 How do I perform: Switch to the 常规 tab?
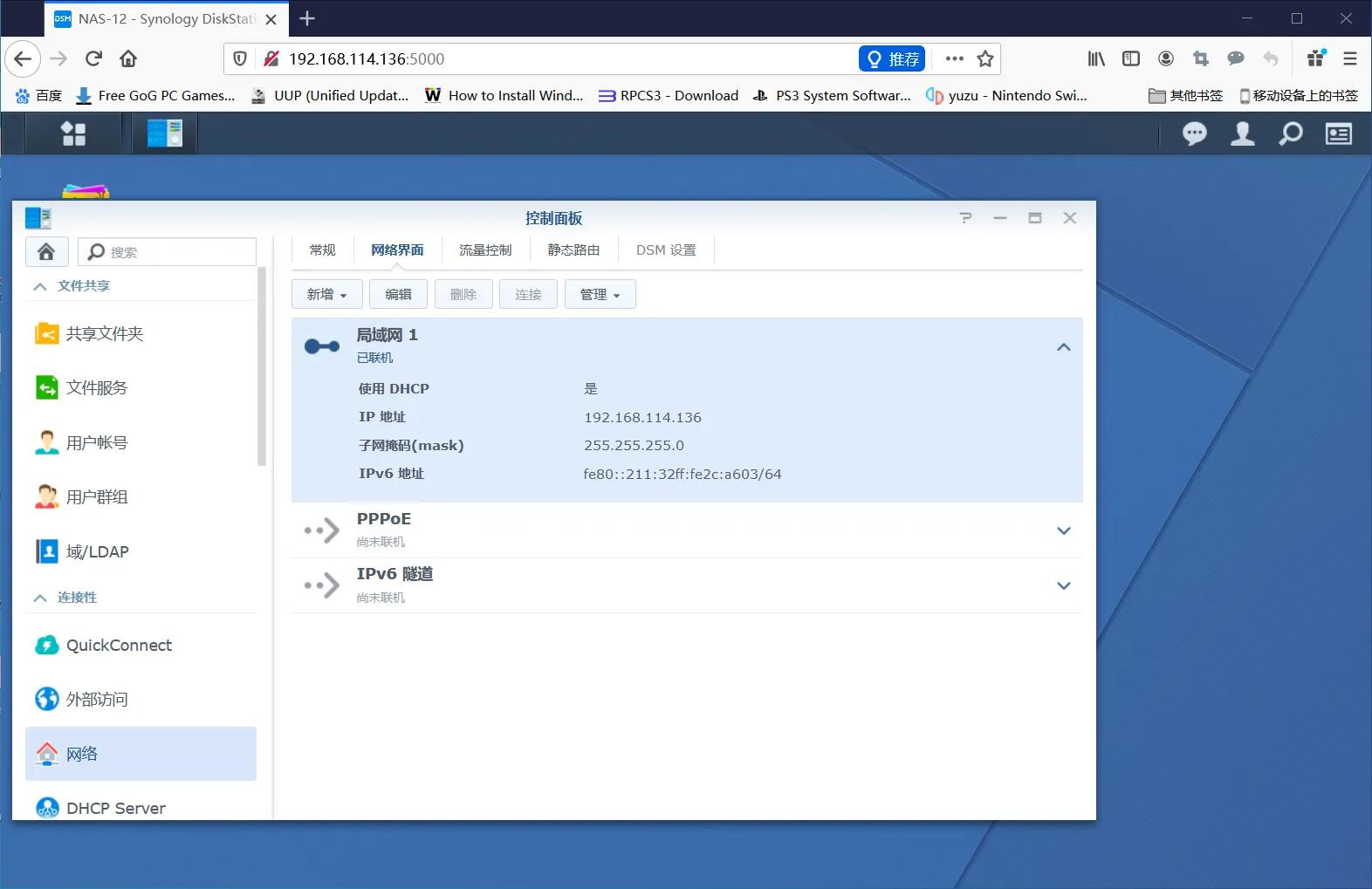tap(322, 250)
